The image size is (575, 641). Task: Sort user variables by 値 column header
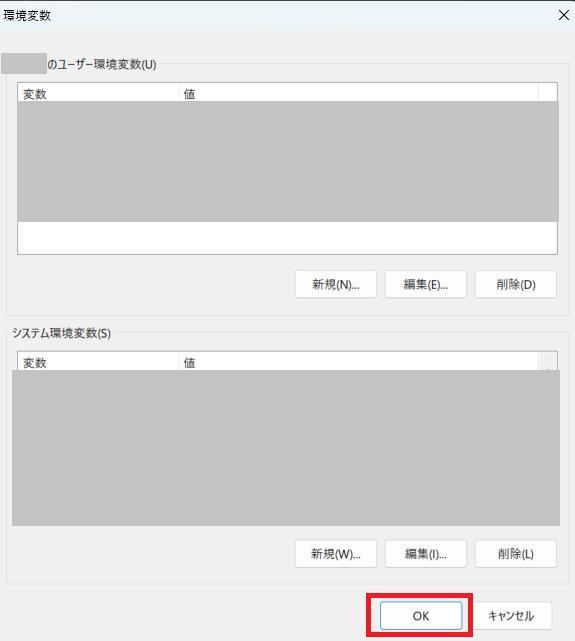[358, 93]
